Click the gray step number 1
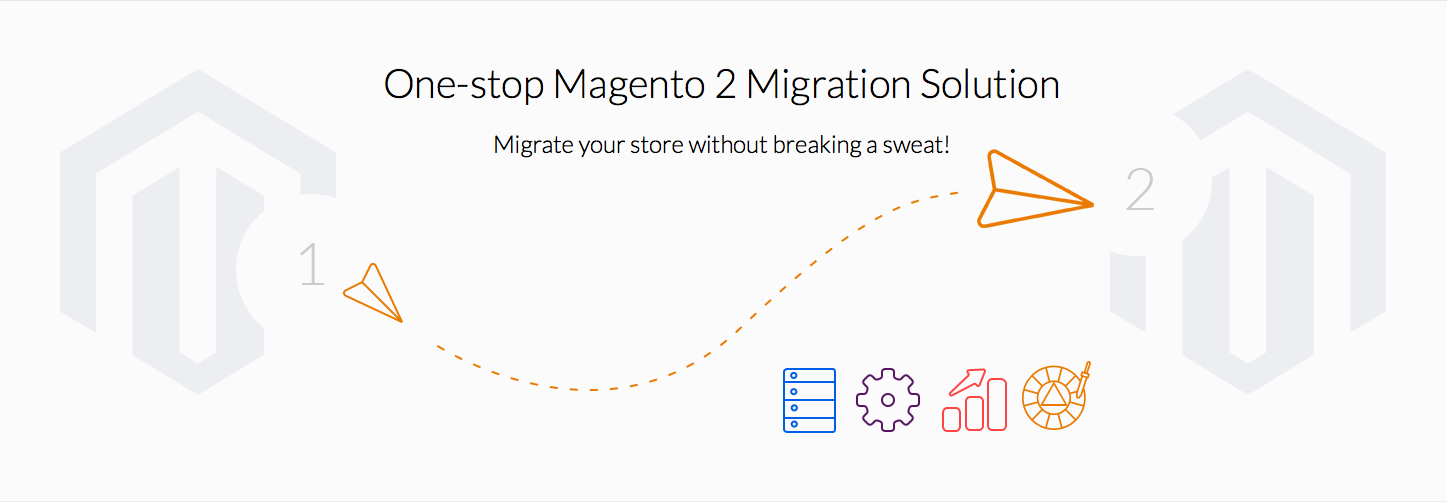 (x=313, y=265)
